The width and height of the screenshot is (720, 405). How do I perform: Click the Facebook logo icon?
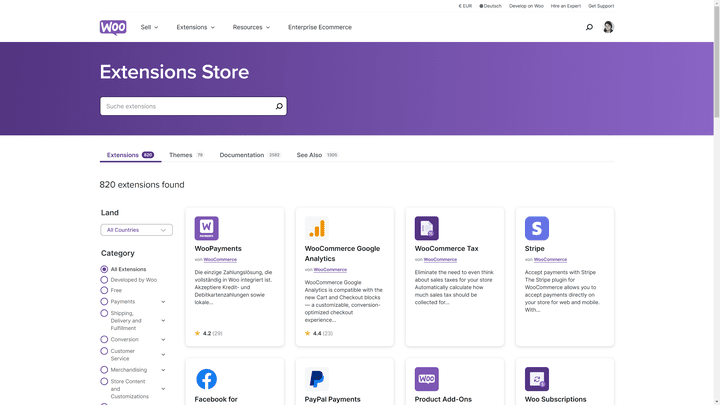pos(207,379)
